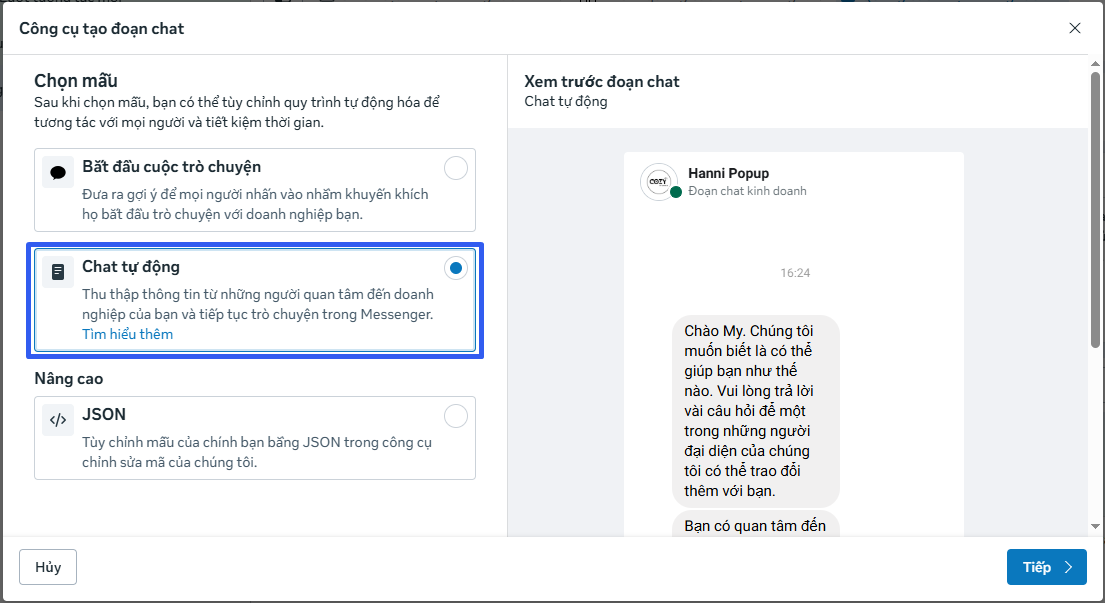Click the Hanni Popup page name
The height and width of the screenshot is (603, 1105).
(x=728, y=173)
